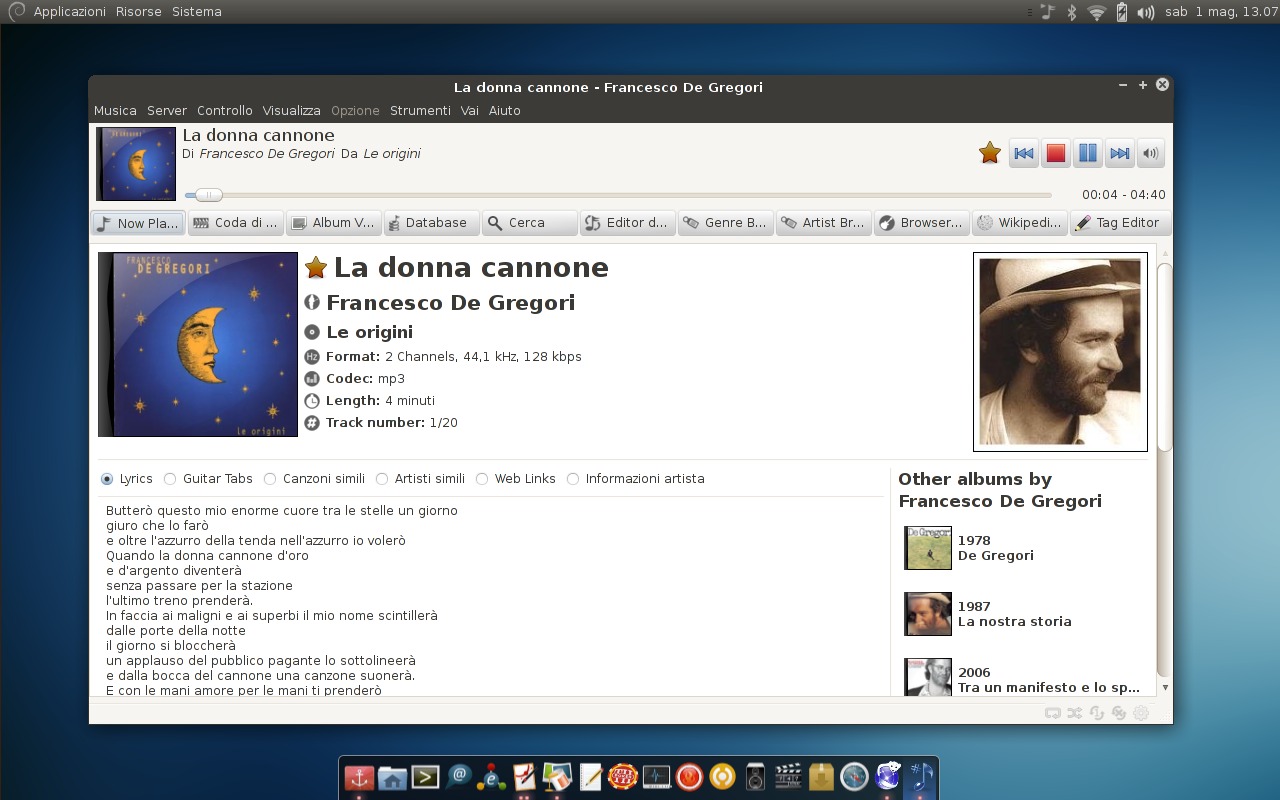Open the Album View tab
The height and width of the screenshot is (800, 1280).
[333, 223]
